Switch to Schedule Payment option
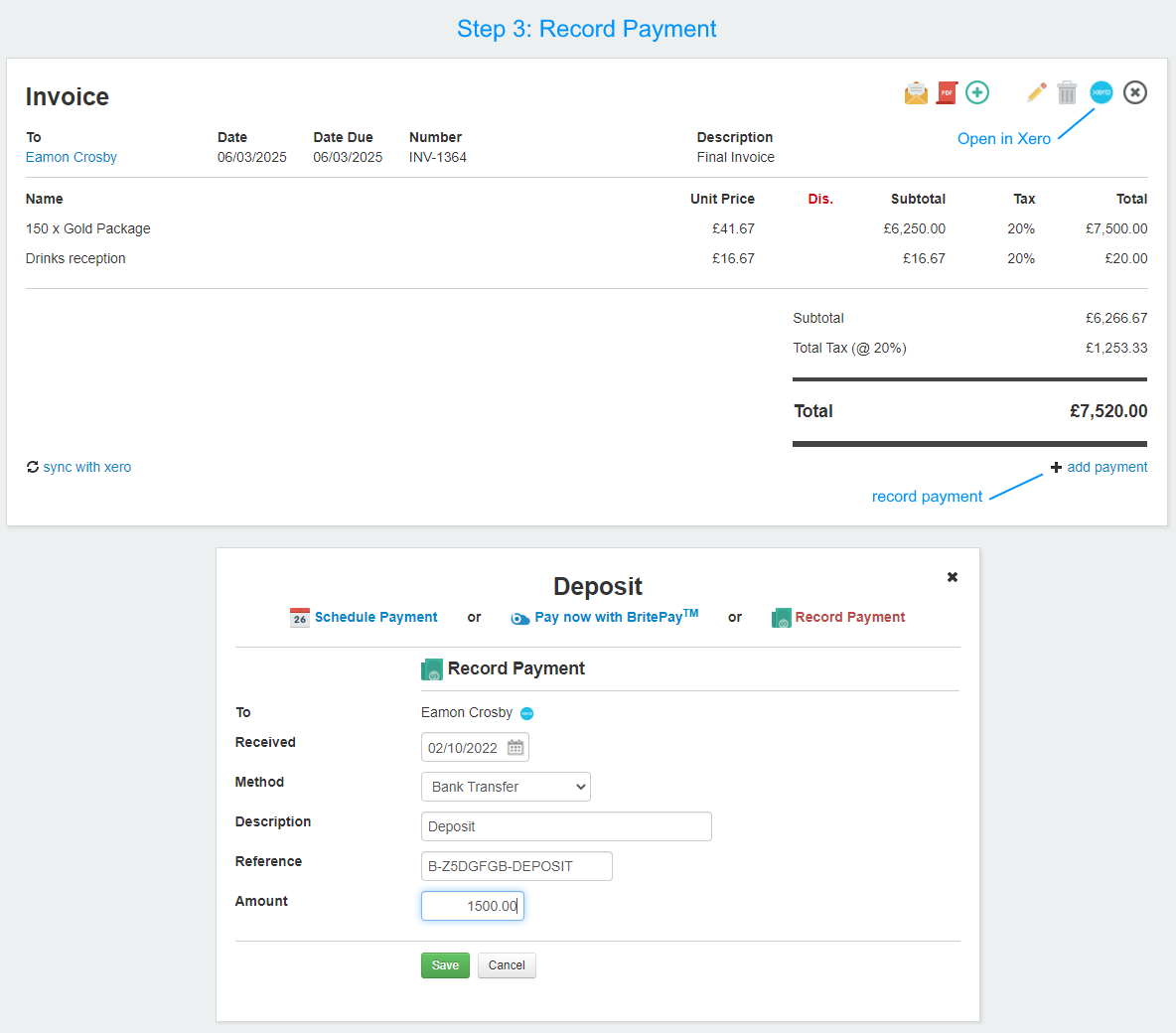 click(x=375, y=617)
